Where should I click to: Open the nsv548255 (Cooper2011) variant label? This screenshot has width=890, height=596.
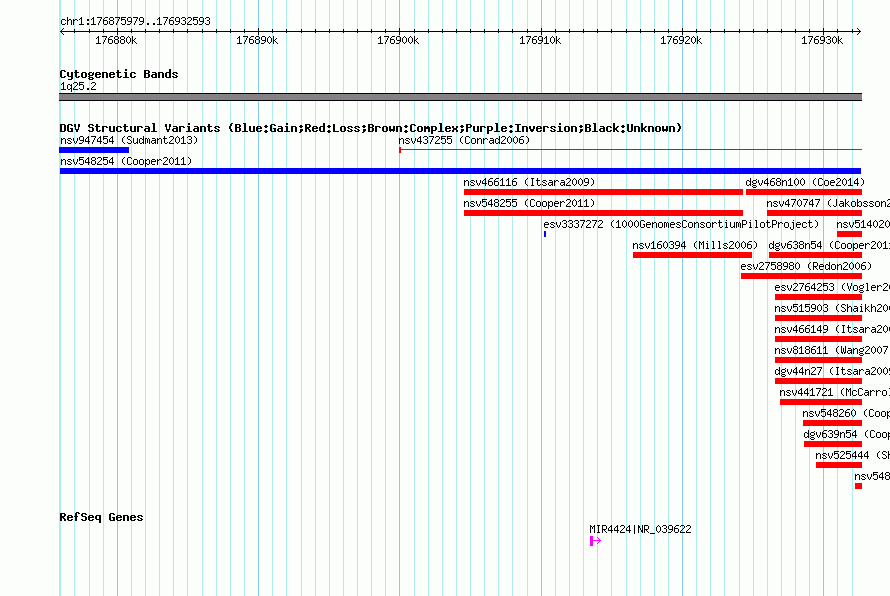(x=529, y=203)
